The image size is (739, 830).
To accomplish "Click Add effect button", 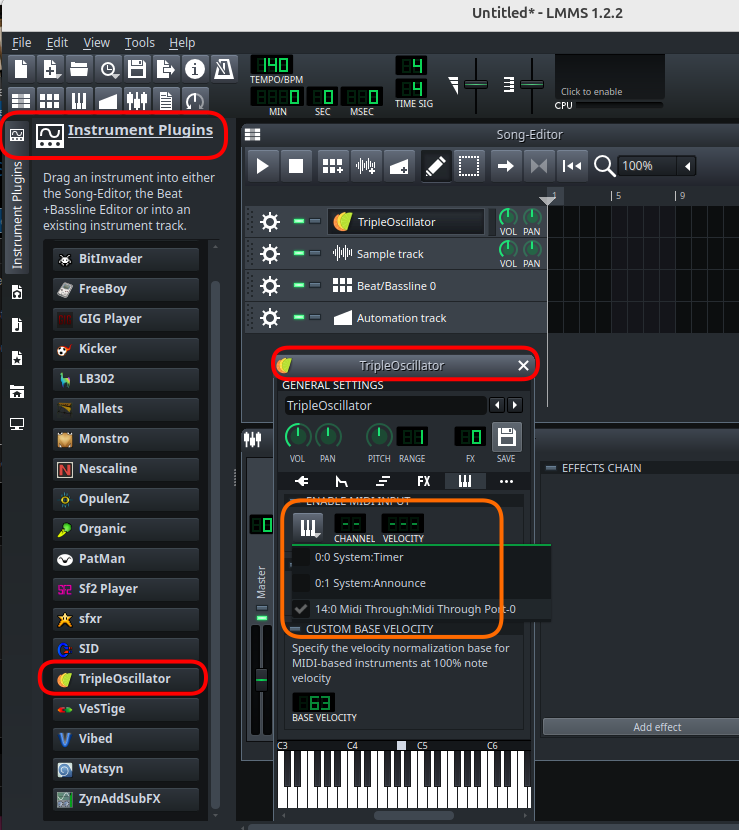I will [x=641, y=727].
